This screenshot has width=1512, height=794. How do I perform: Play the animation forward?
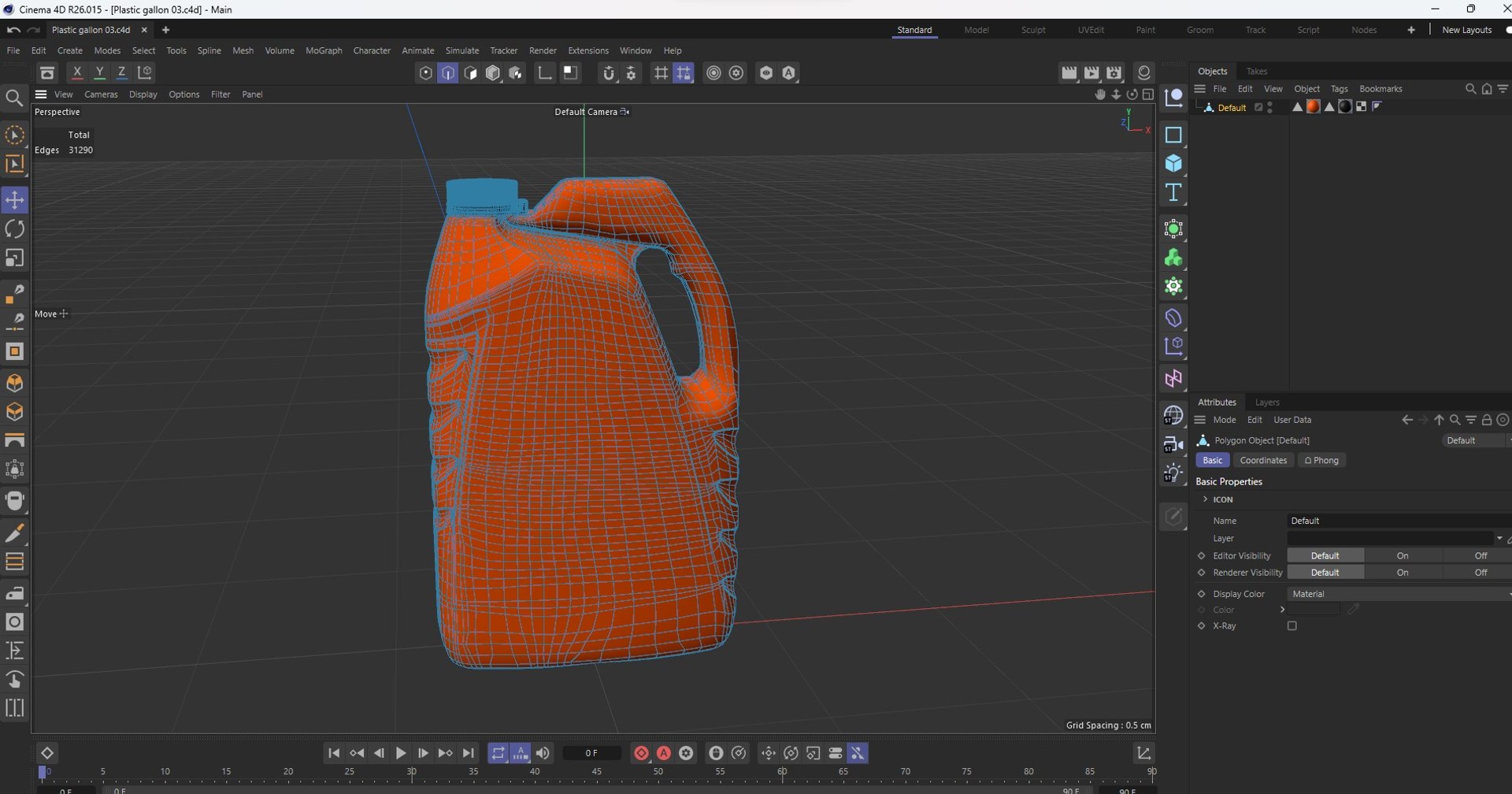point(401,753)
